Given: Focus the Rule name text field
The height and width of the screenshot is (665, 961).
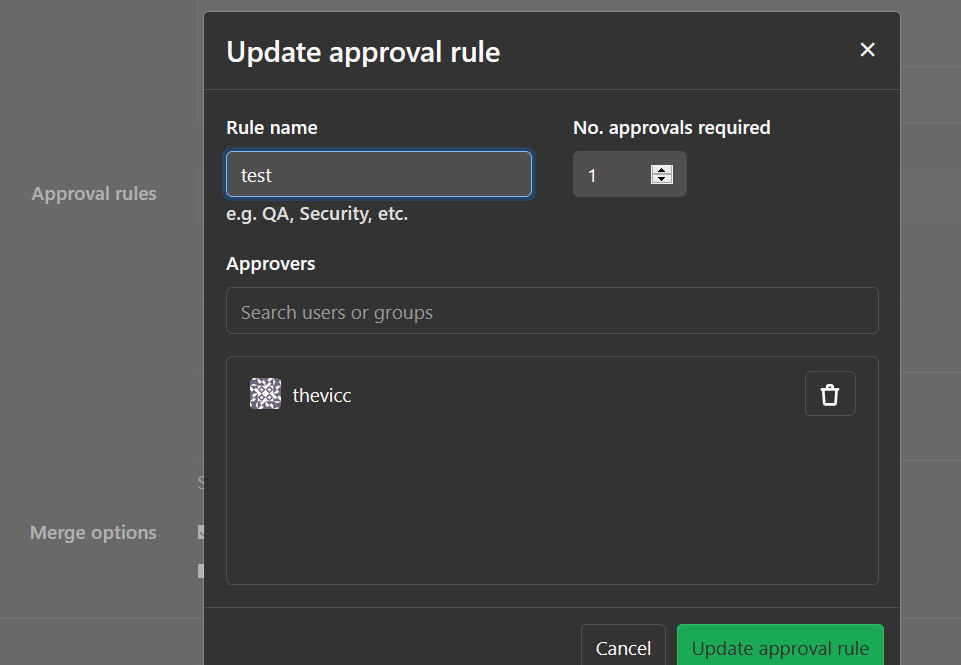Looking at the screenshot, I should pyautogui.click(x=379, y=175).
